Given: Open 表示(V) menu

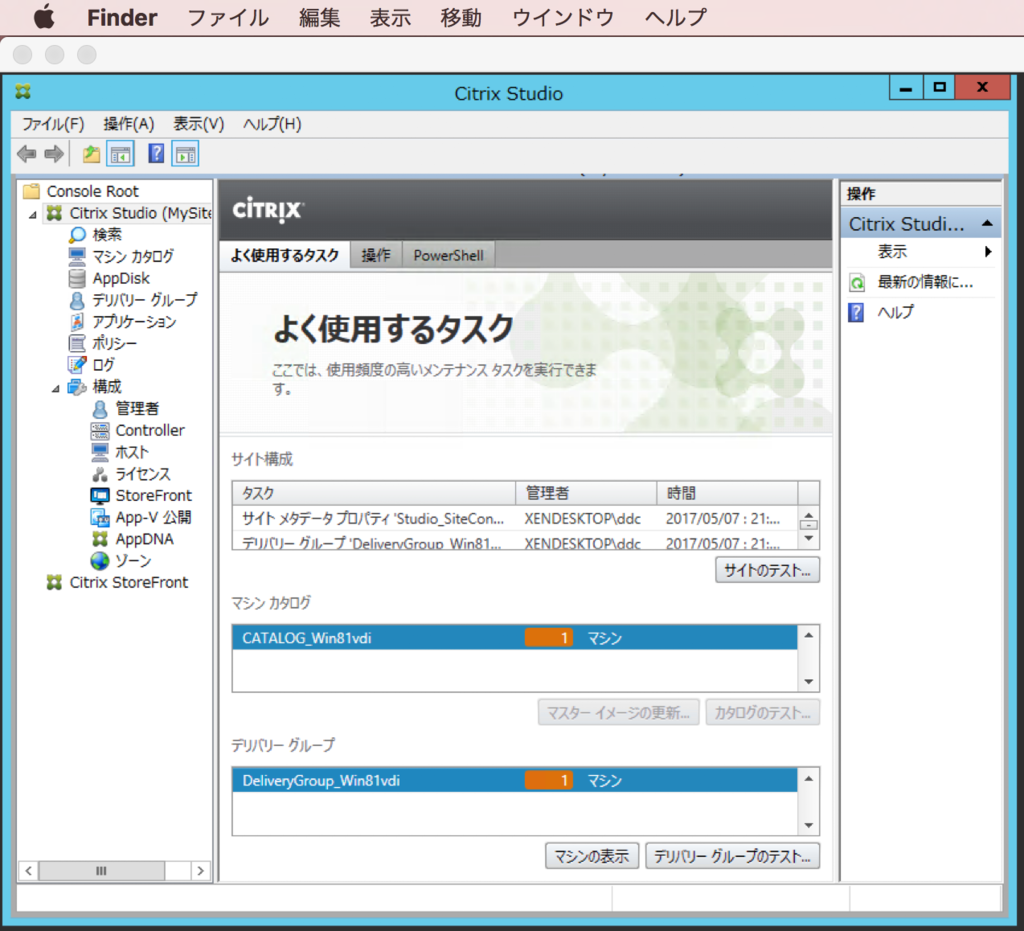Looking at the screenshot, I should [199, 124].
